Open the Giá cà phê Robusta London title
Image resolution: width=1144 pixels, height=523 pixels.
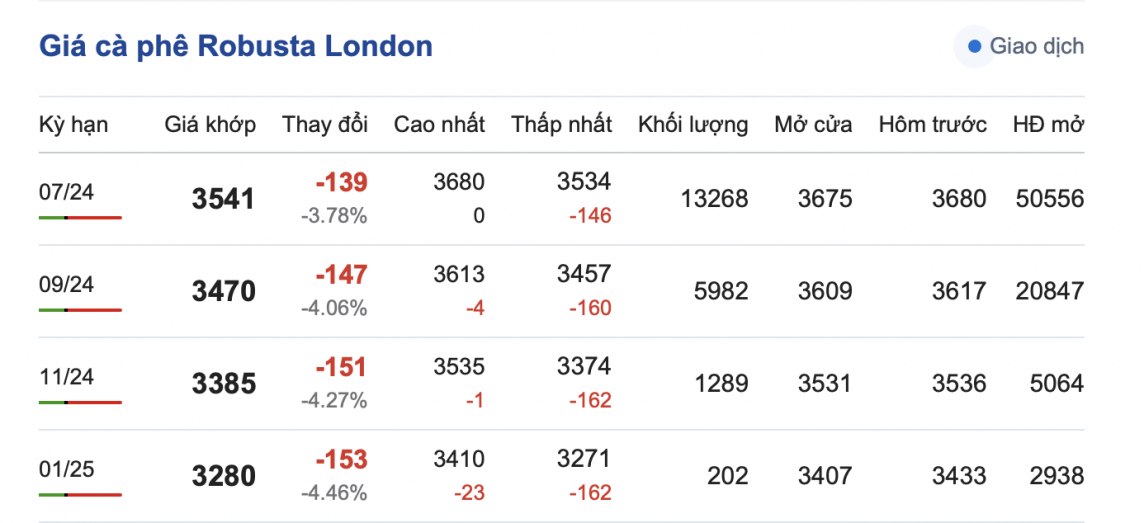click(x=236, y=46)
